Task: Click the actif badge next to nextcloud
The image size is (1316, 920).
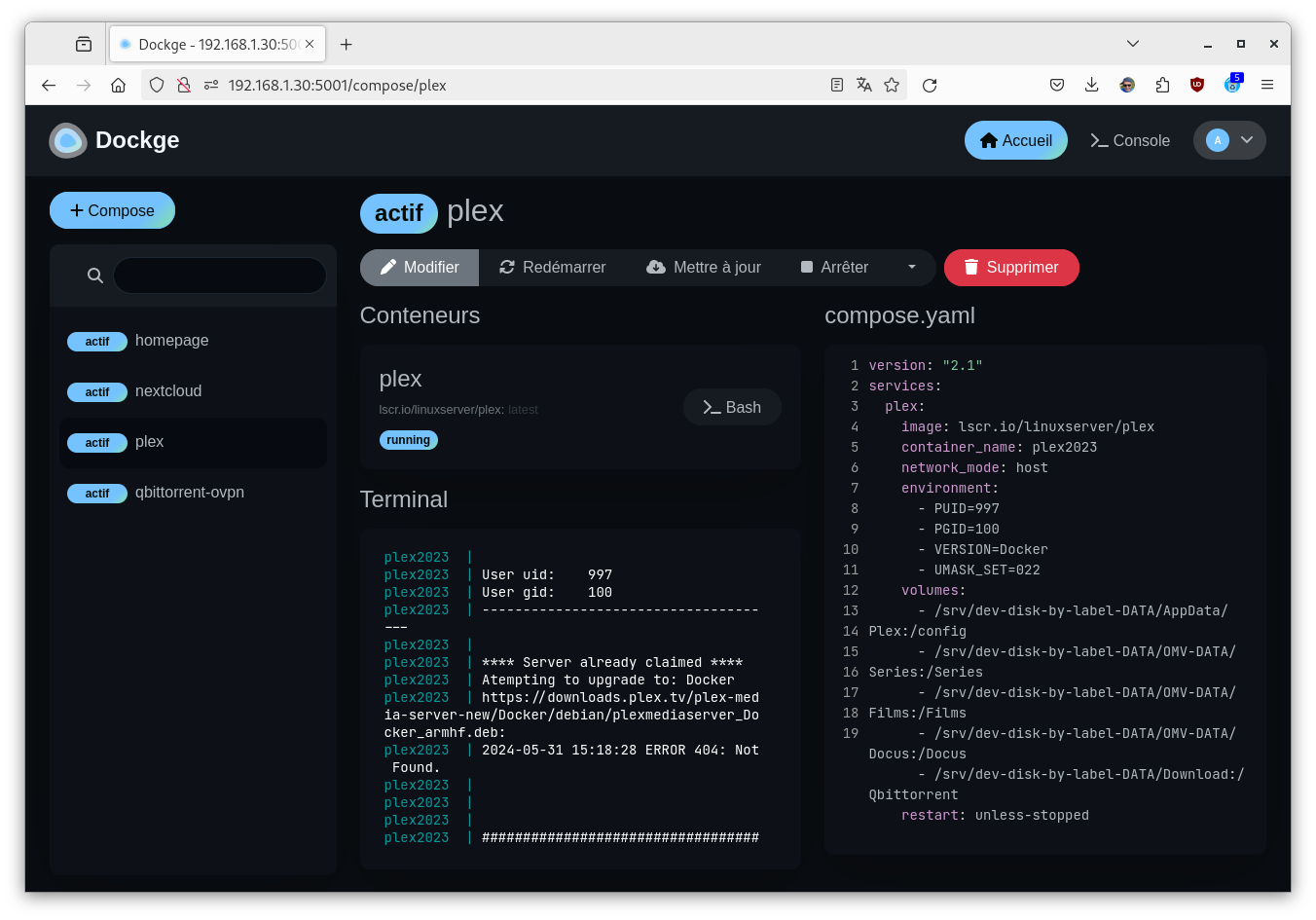Action: (x=97, y=392)
